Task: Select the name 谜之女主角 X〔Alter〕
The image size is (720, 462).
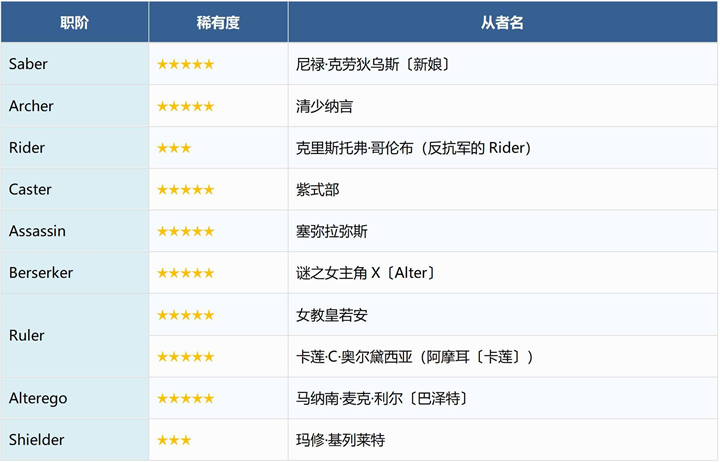Action: [x=366, y=273]
